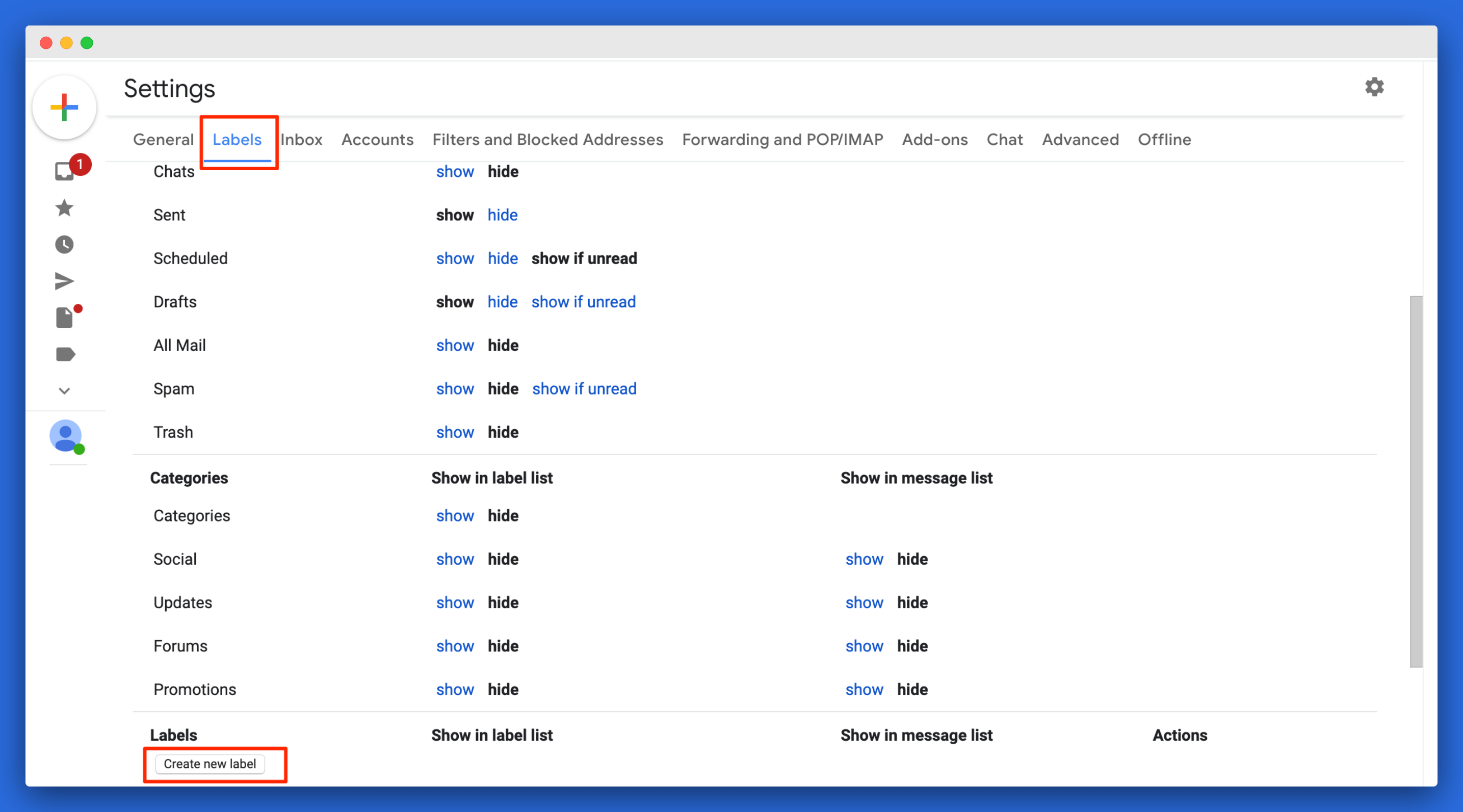Show Categories in label list
The height and width of the screenshot is (812, 1463).
click(454, 515)
